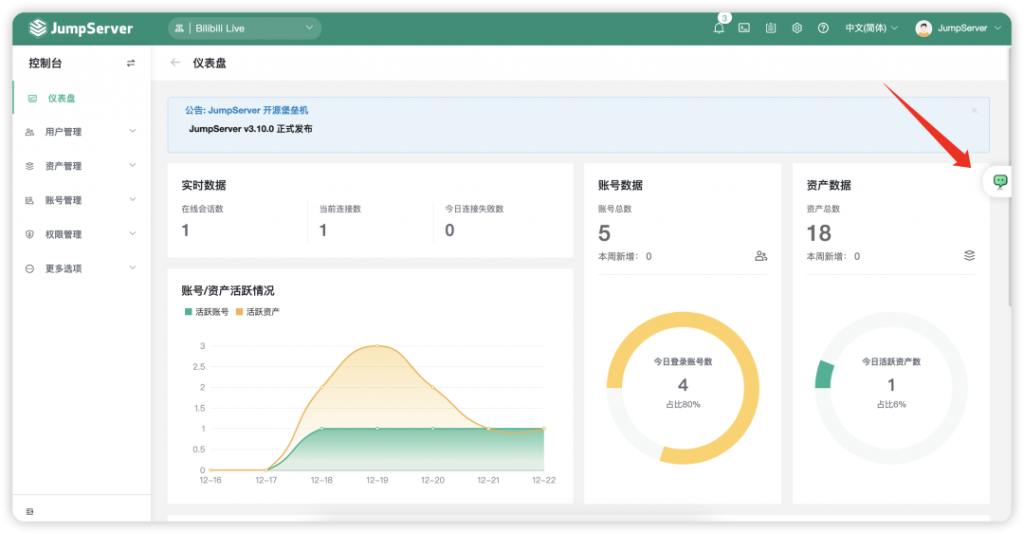Click the 账号/资产活跃情况 chart title

[x=228, y=291]
